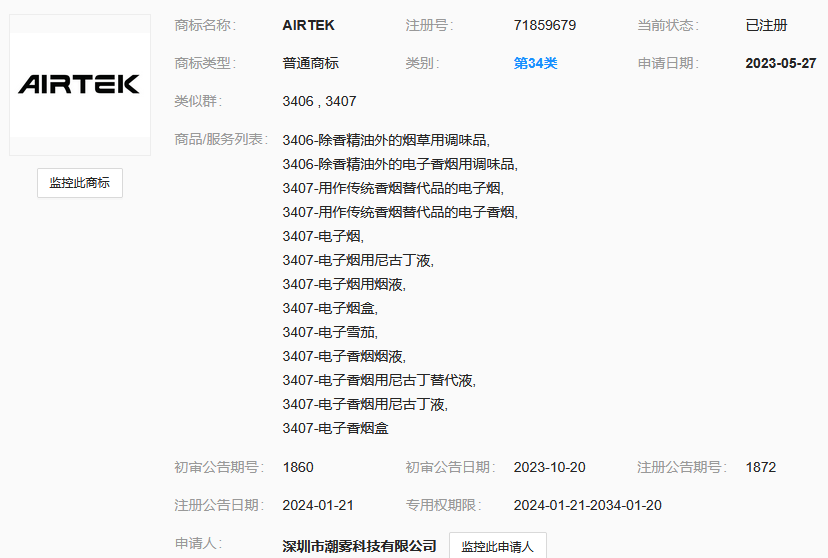Click registration announcement date 2024-01-21

click(x=318, y=505)
